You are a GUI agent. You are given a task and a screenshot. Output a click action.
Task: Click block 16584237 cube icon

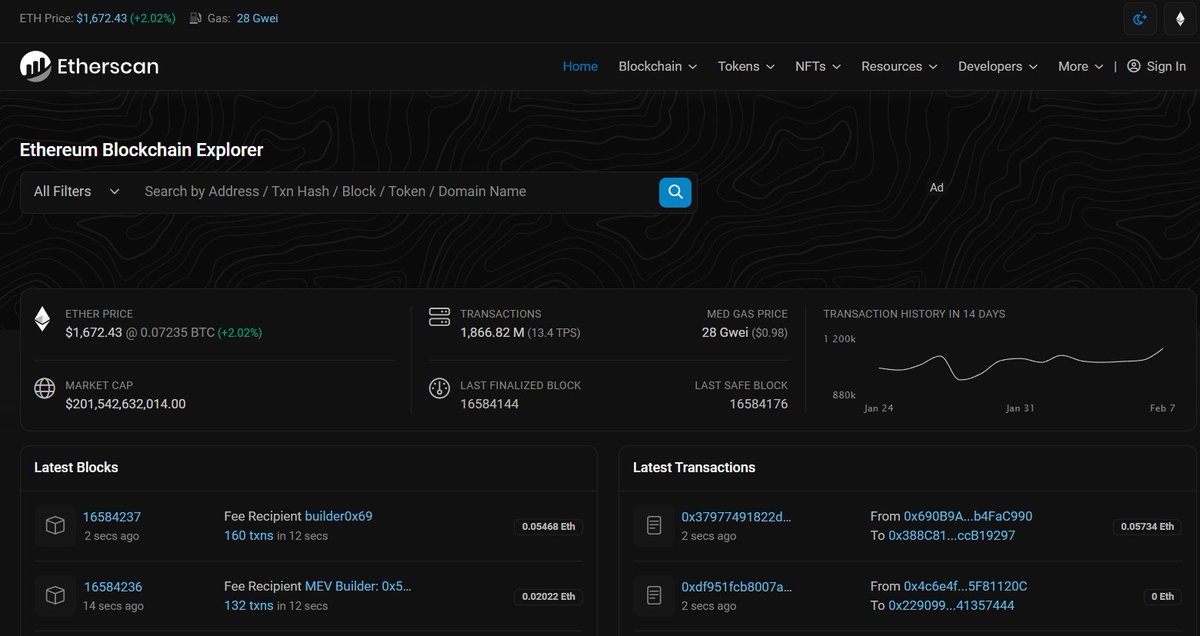(55, 526)
